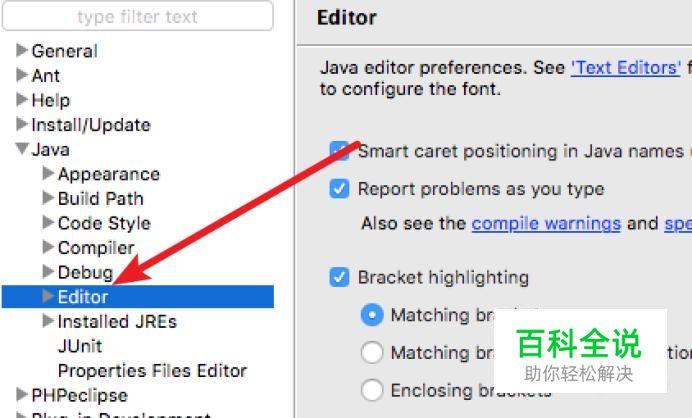Collapse the Java tree node
The width and height of the screenshot is (692, 418).
(x=22, y=149)
